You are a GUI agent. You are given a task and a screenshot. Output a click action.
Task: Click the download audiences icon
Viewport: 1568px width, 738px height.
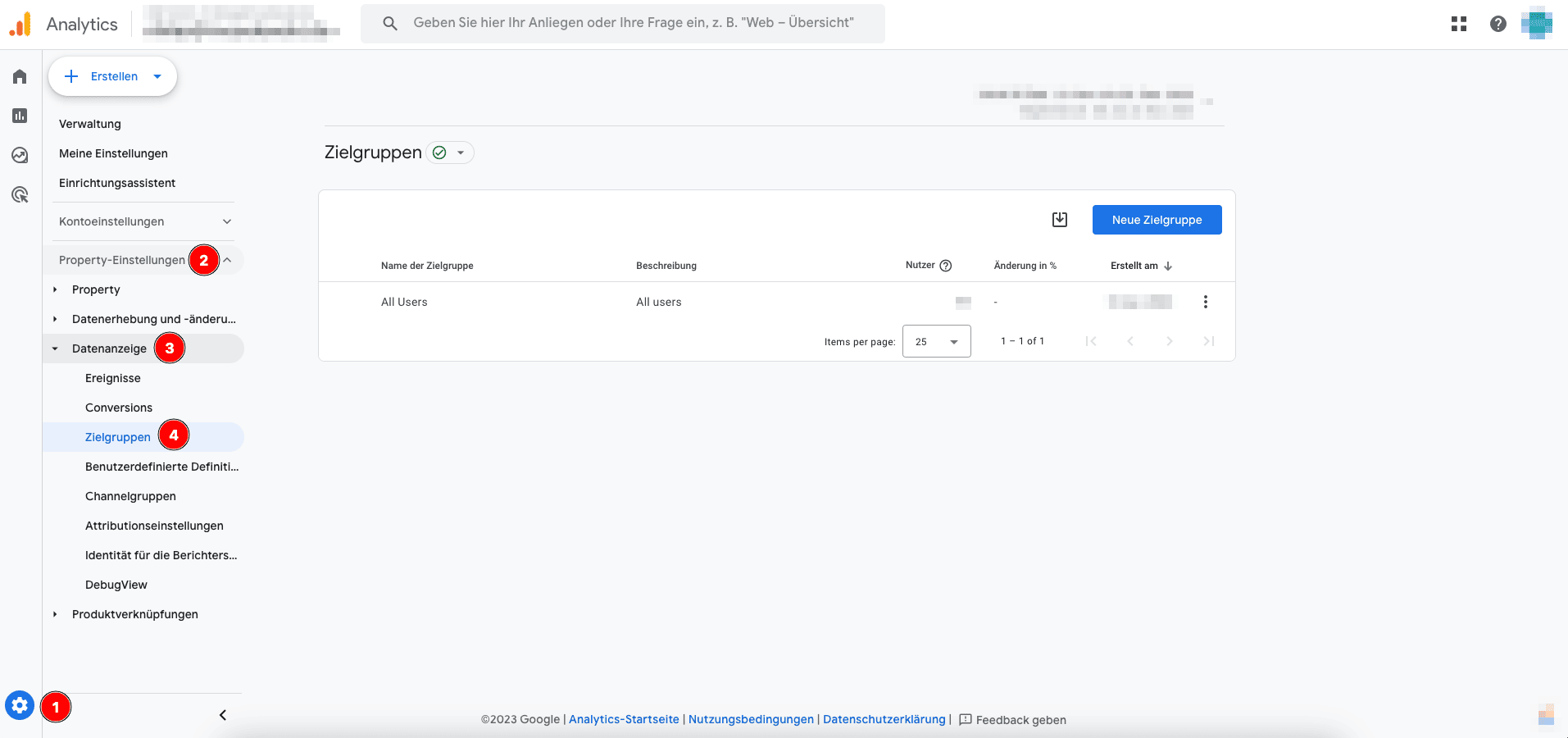pos(1059,220)
